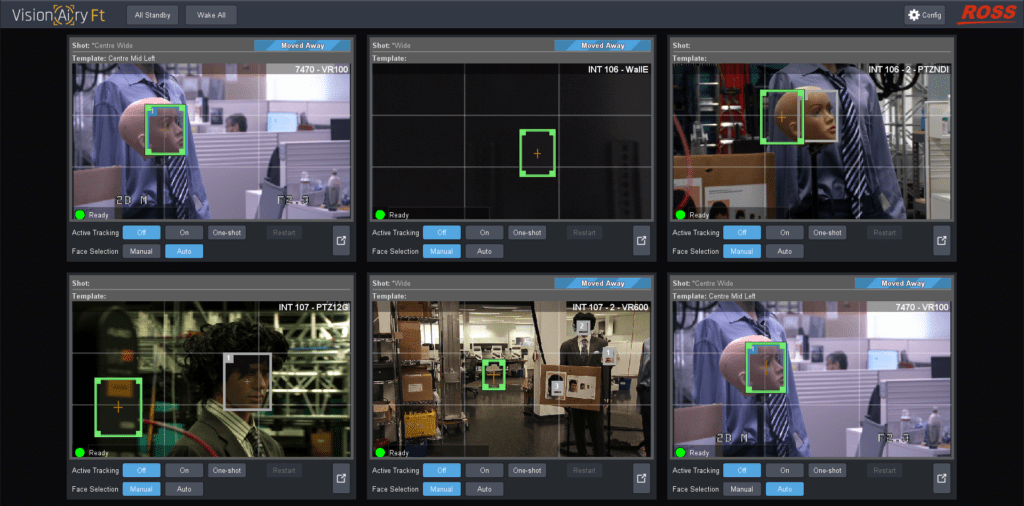1024x506 pixels.
Task: Click Moved Away banner on WallE panel
Action: tap(603, 45)
